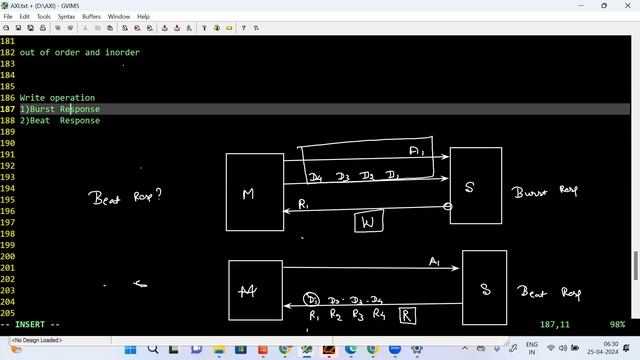Click the ENG IN language indicator
The height and width of the screenshot is (360, 640).
(531, 348)
